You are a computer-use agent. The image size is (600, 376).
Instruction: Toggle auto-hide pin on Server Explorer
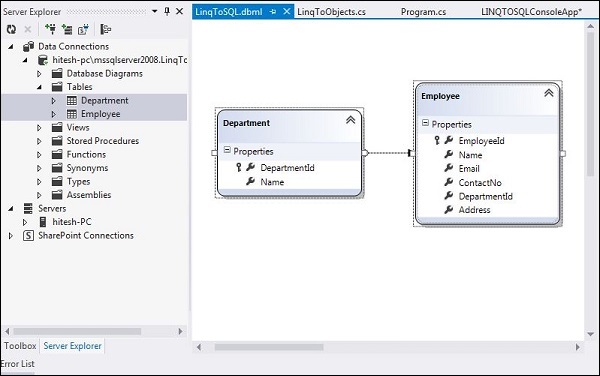point(167,11)
